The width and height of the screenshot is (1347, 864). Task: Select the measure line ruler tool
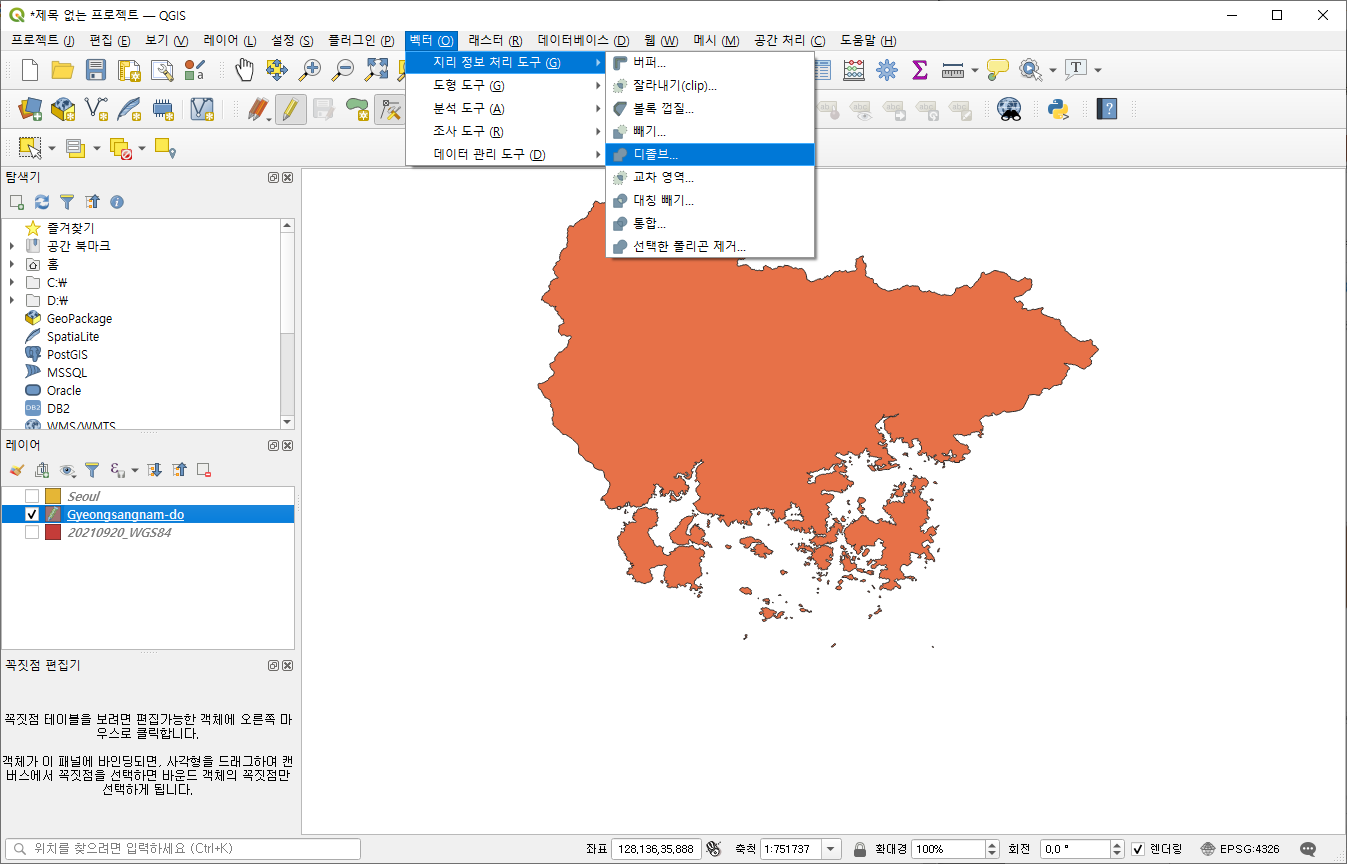click(952, 69)
